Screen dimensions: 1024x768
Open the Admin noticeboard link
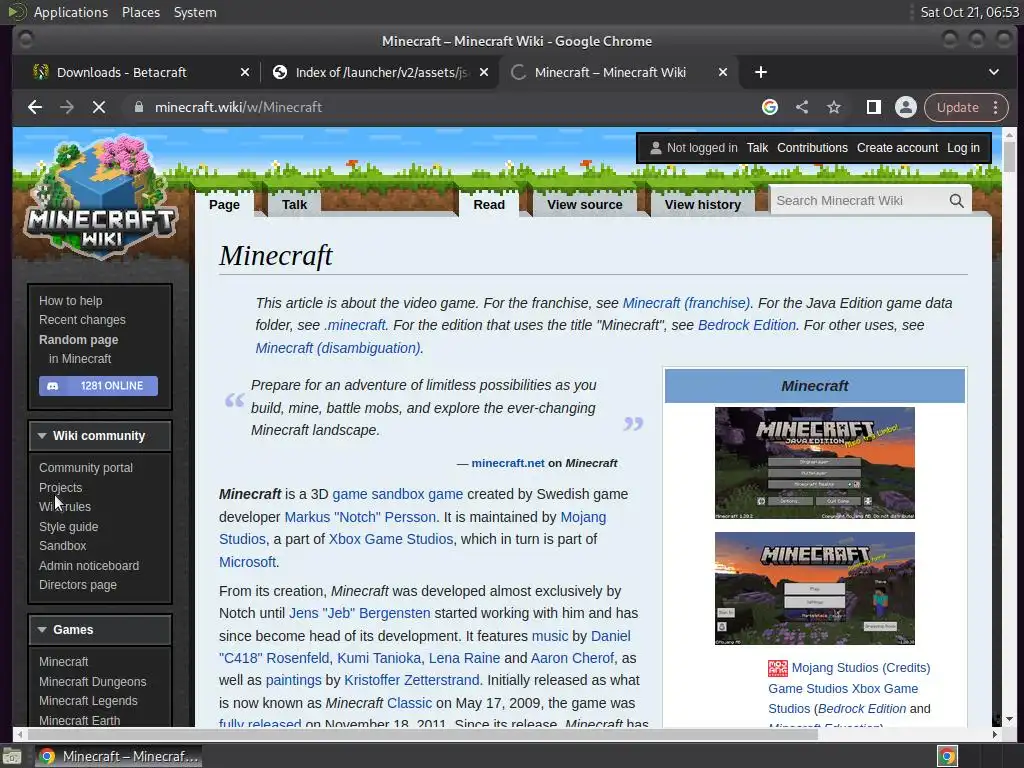(88, 566)
